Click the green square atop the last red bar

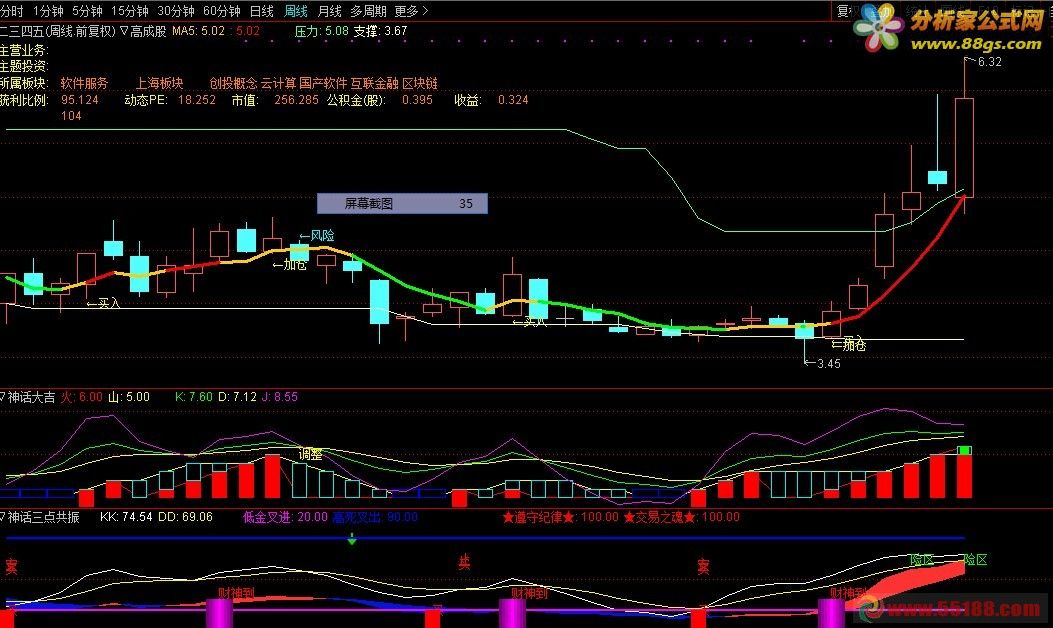point(964,450)
